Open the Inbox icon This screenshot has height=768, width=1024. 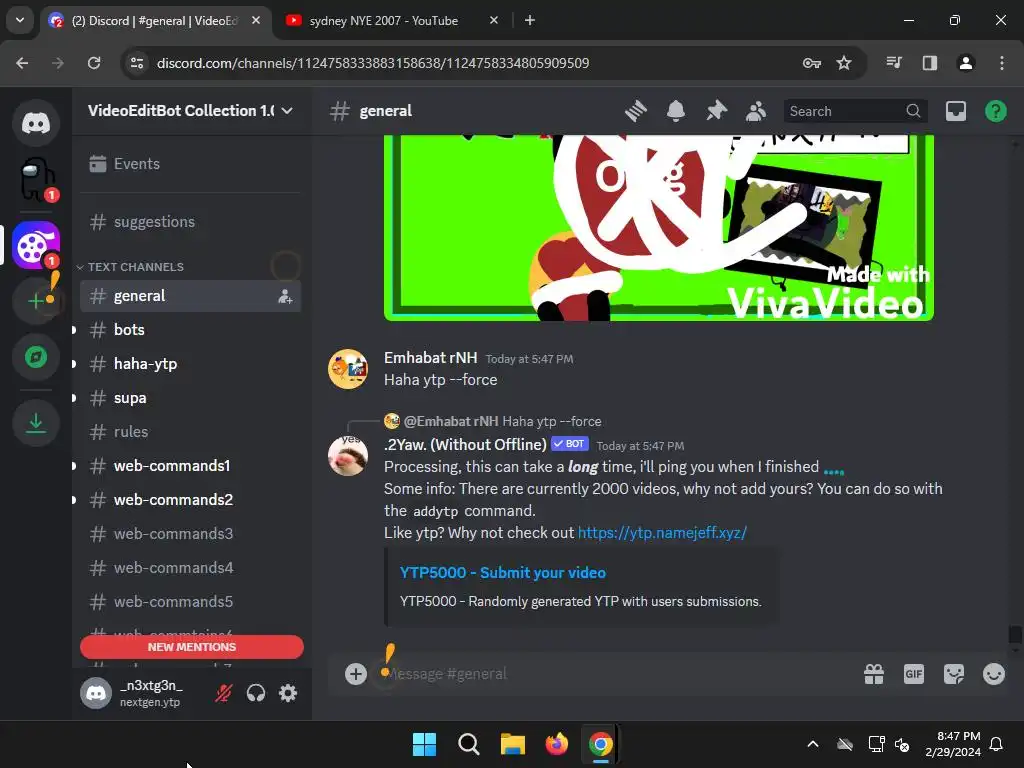point(955,111)
